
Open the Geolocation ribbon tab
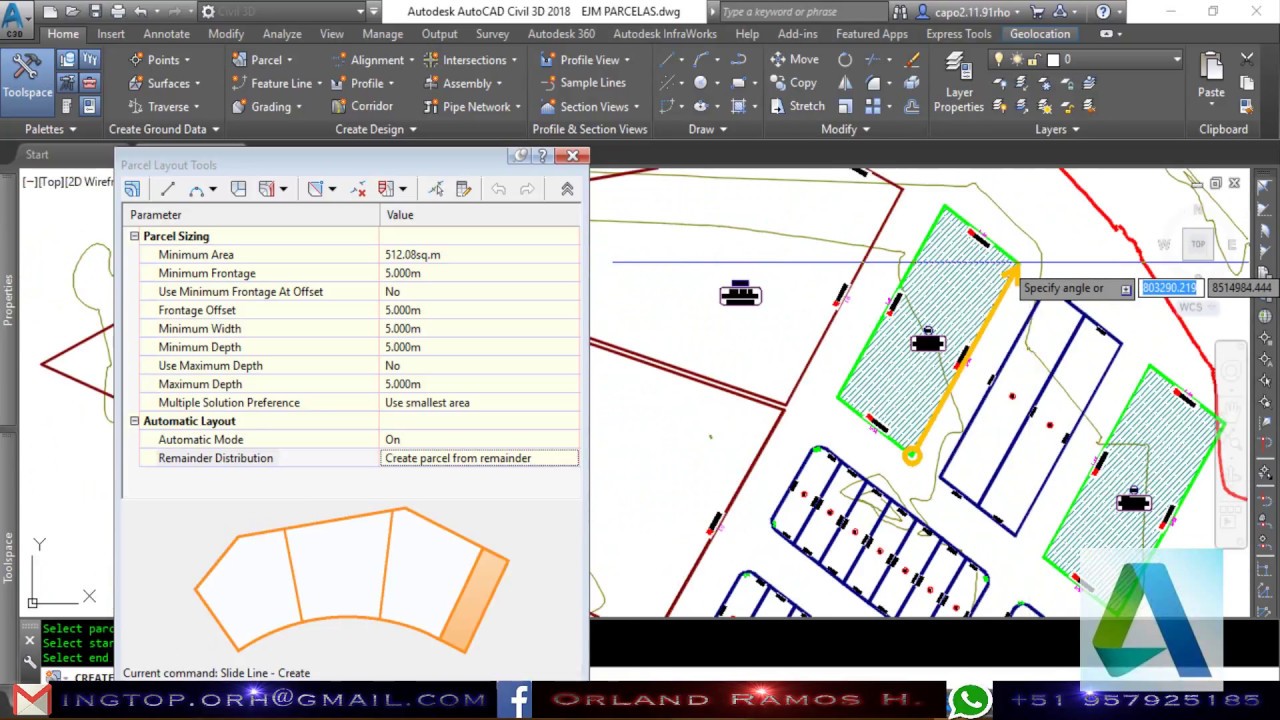(1039, 34)
